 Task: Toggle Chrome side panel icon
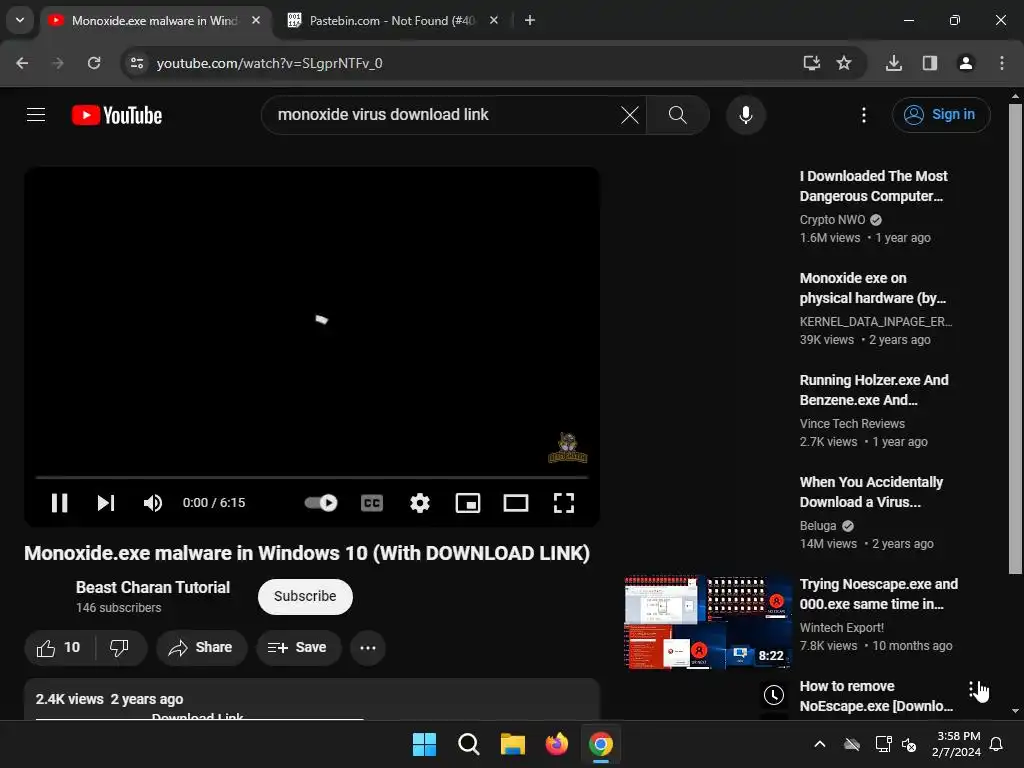pyautogui.click(x=930, y=63)
